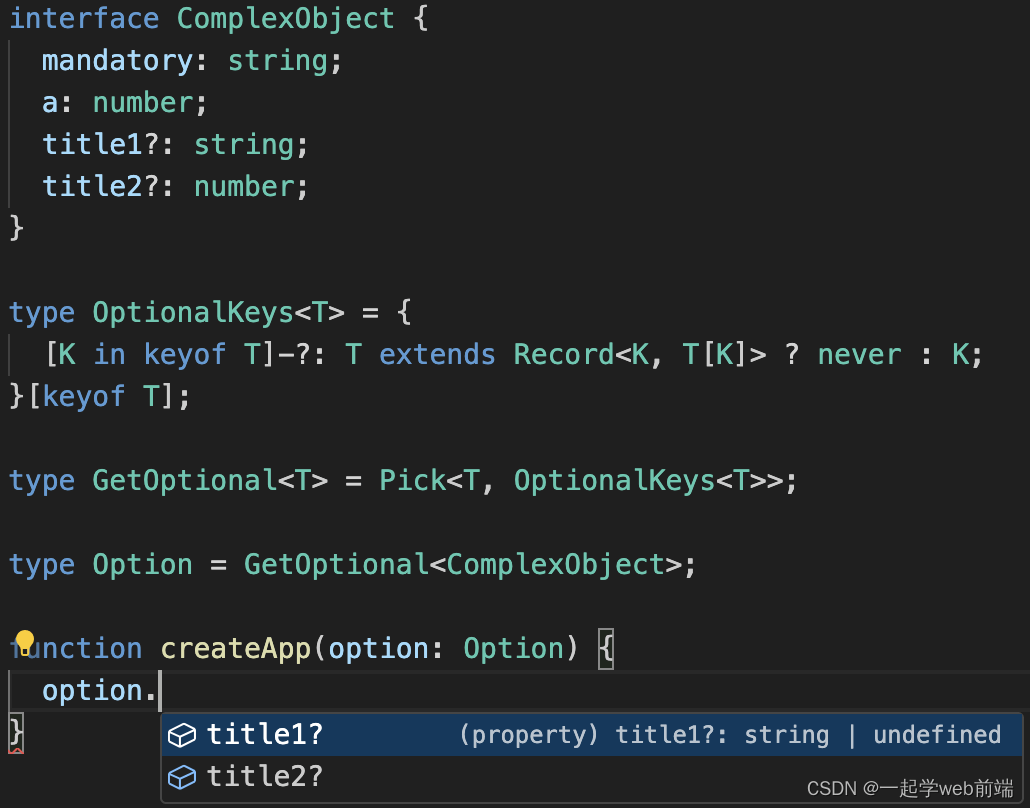
Task: Click the Option parameter type annotation
Action: coord(514,649)
